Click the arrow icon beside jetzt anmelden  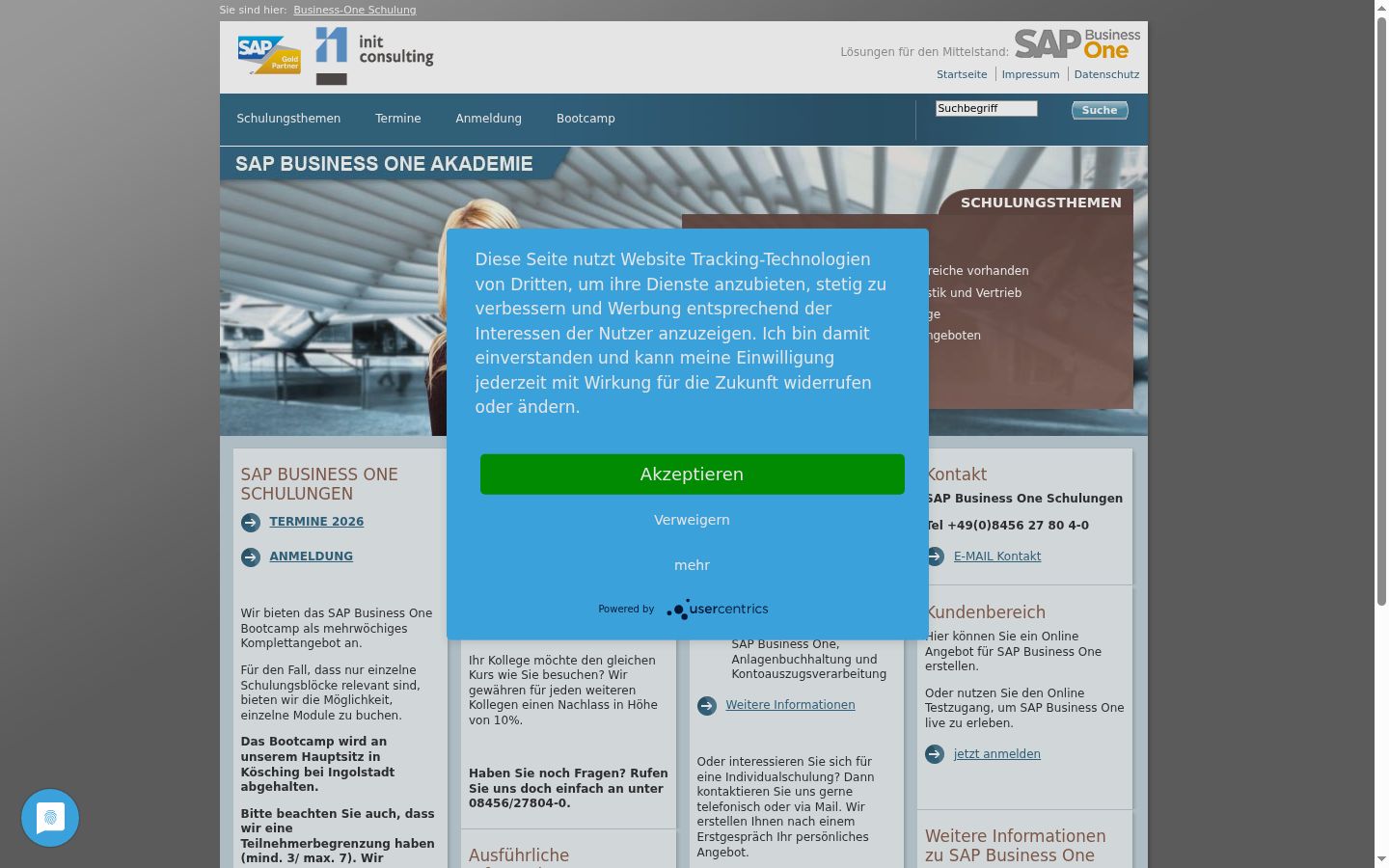[x=935, y=754]
